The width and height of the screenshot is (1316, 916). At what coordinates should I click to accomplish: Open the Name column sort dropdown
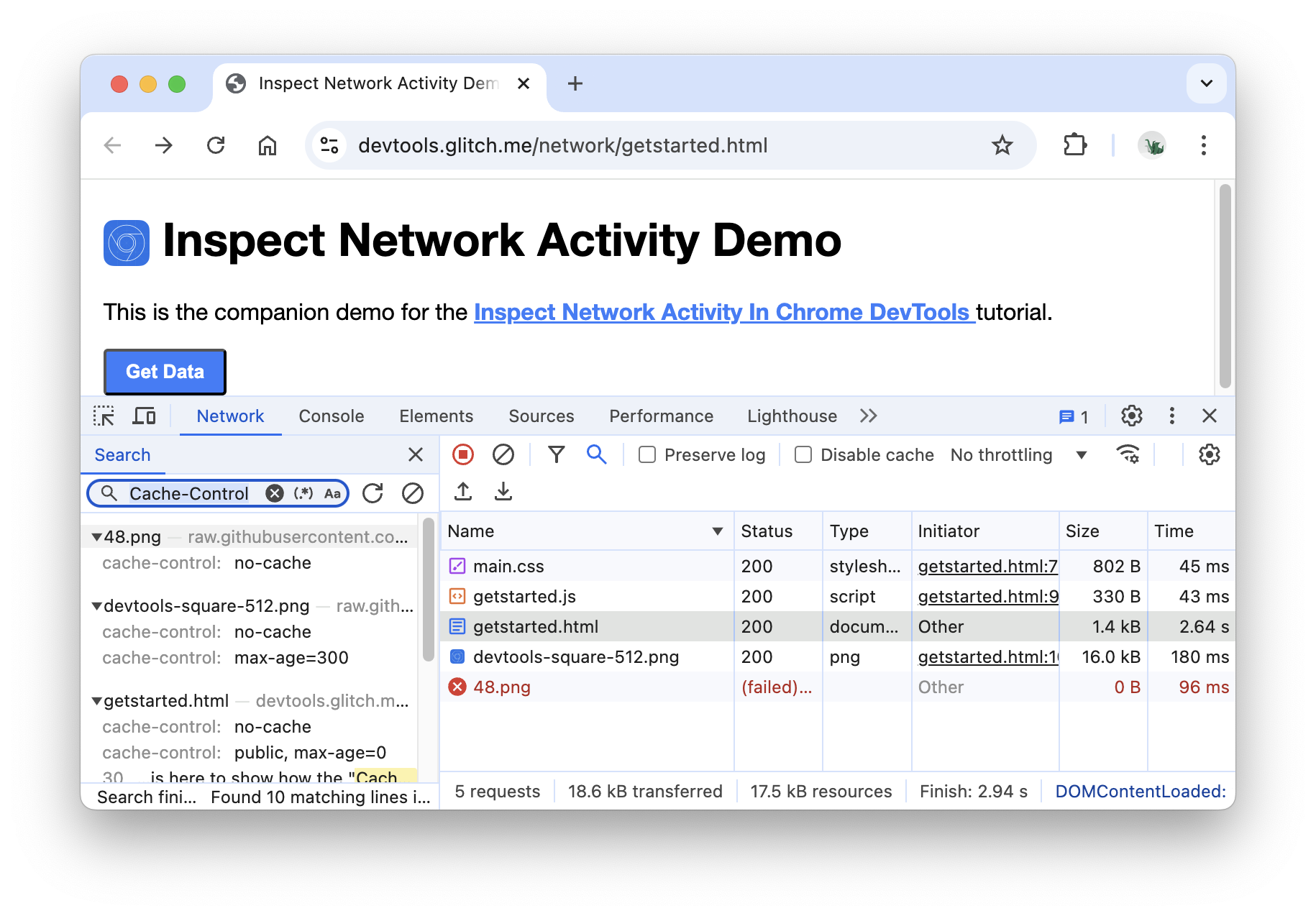point(717,531)
